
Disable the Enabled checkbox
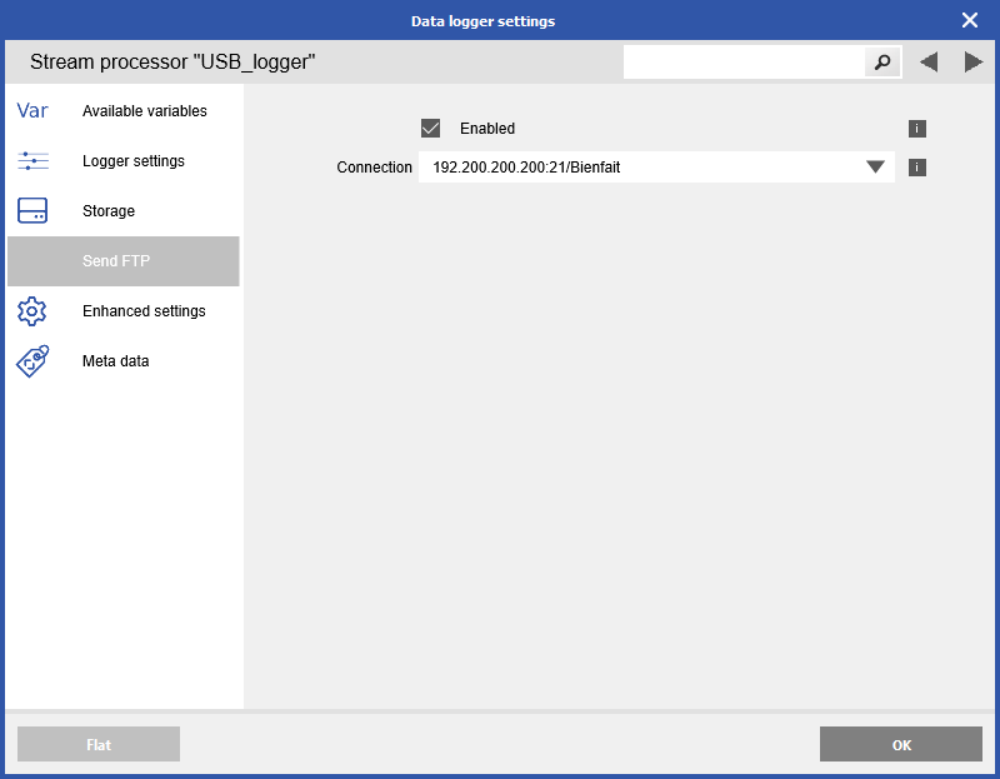coord(431,128)
